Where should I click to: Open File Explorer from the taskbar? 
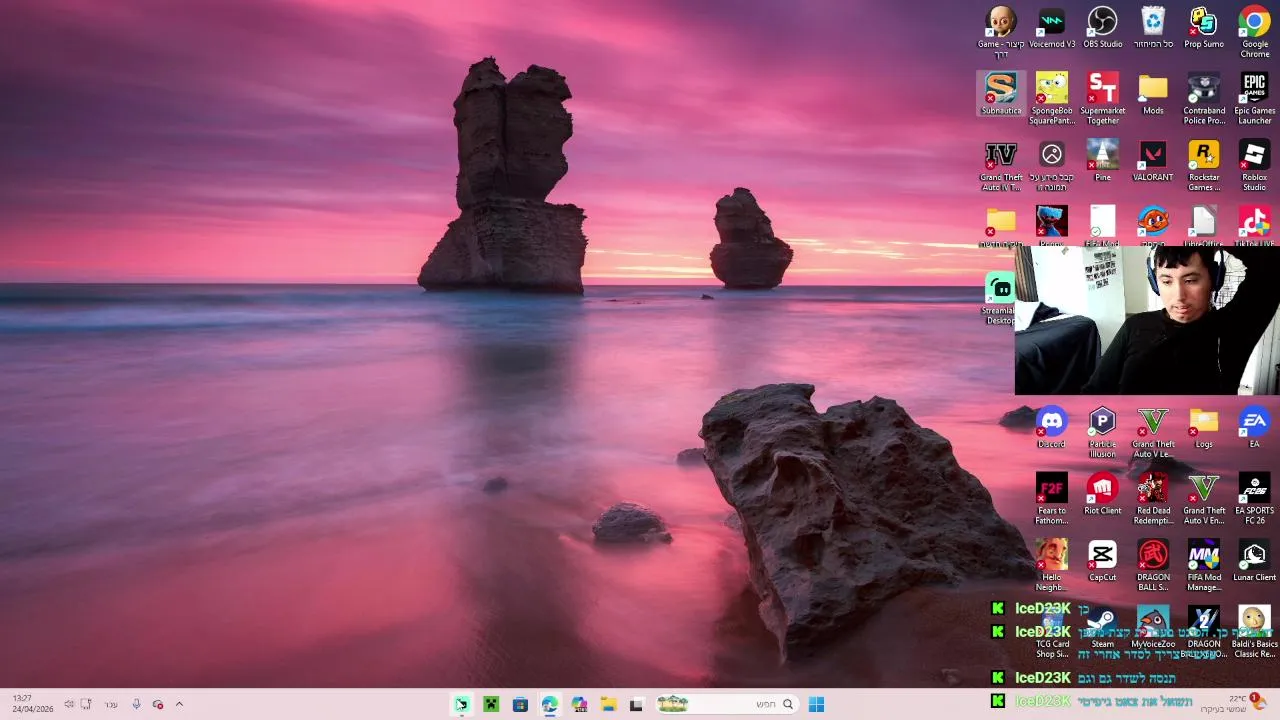tap(607, 705)
